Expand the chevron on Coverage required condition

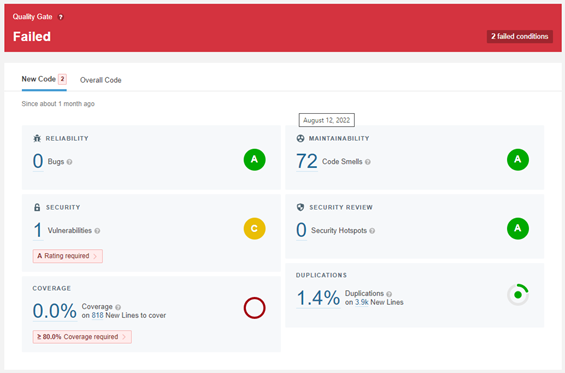[x=124, y=337]
